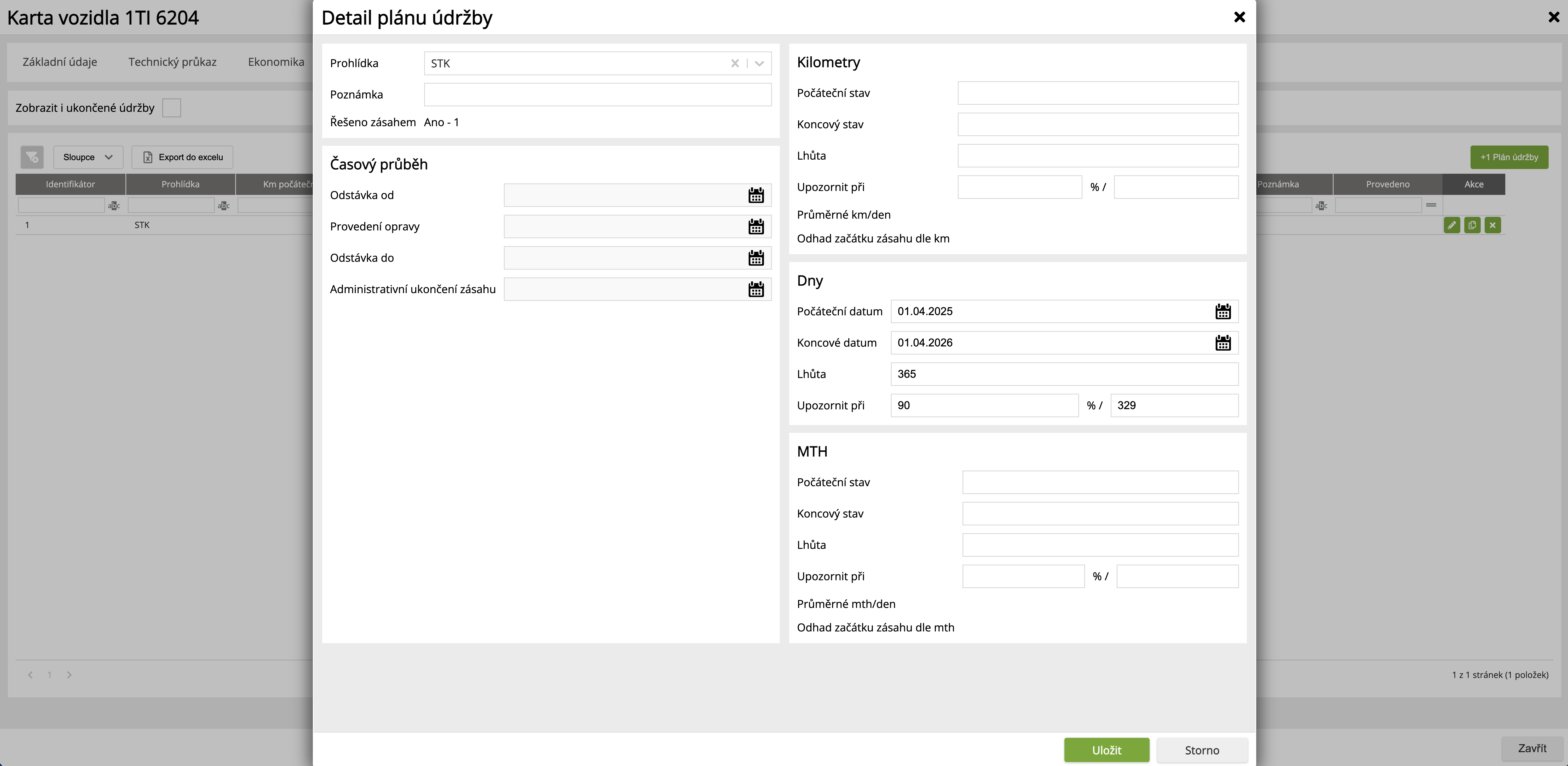Switch to Technický průkaz tab
The width and height of the screenshot is (1568, 766).
[x=172, y=61]
